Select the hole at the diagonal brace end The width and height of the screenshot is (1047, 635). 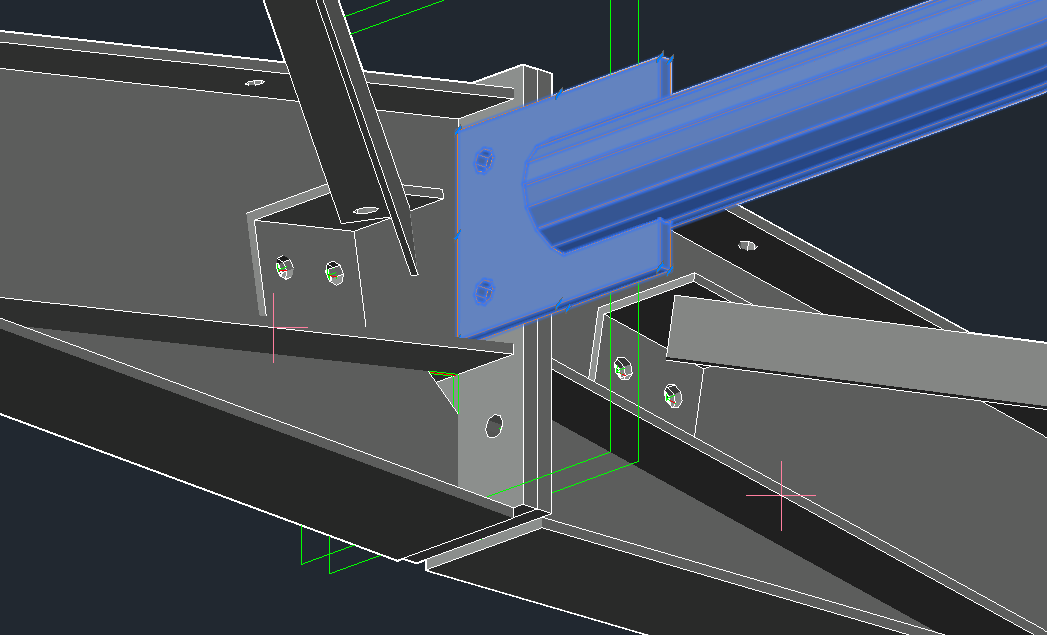point(366,211)
